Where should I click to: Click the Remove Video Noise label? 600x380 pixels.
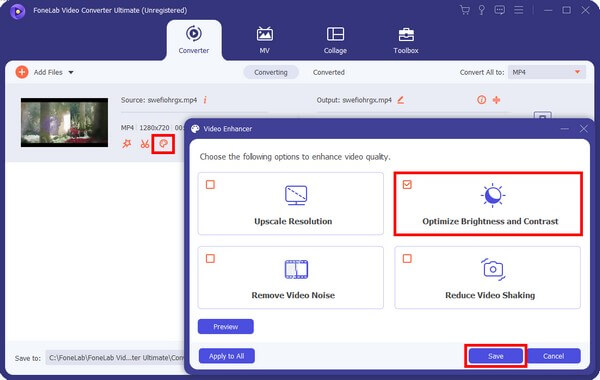(293, 295)
